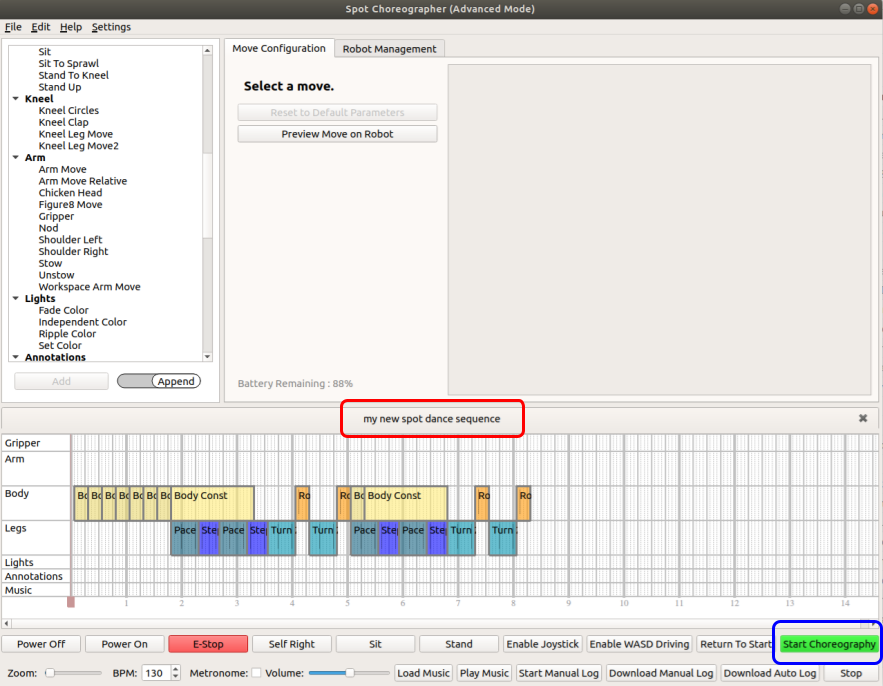Enable the Metronome checkbox
Image resolution: width=883 pixels, height=686 pixels.
pos(256,673)
